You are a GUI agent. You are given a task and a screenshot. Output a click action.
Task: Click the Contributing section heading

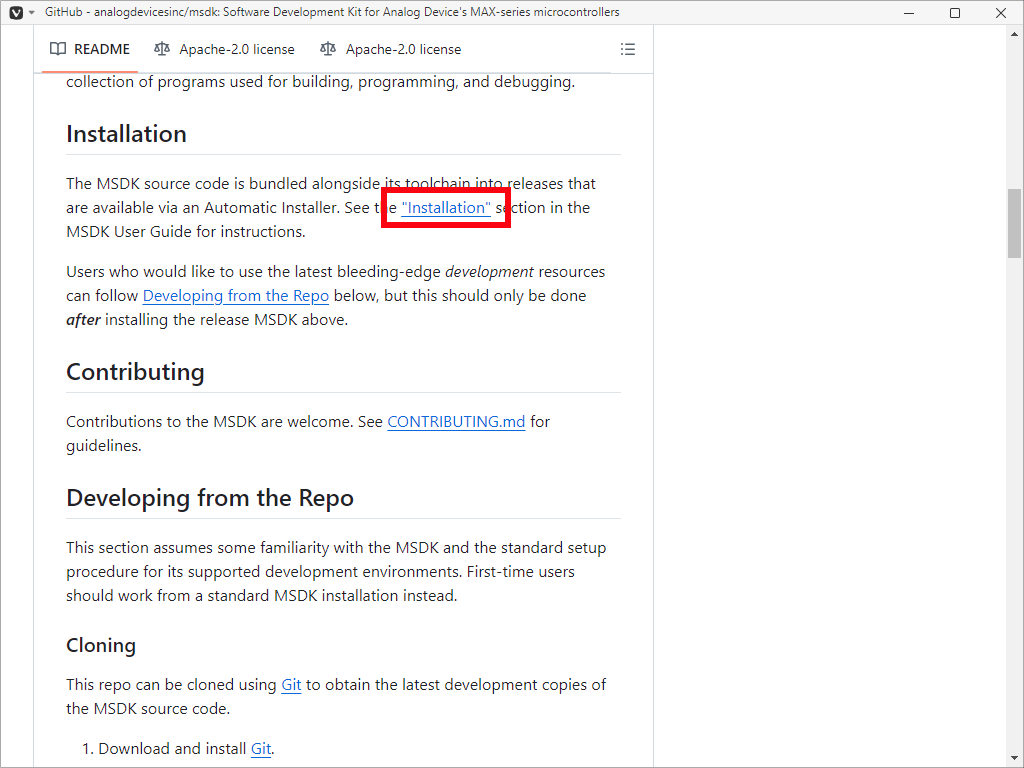point(135,372)
